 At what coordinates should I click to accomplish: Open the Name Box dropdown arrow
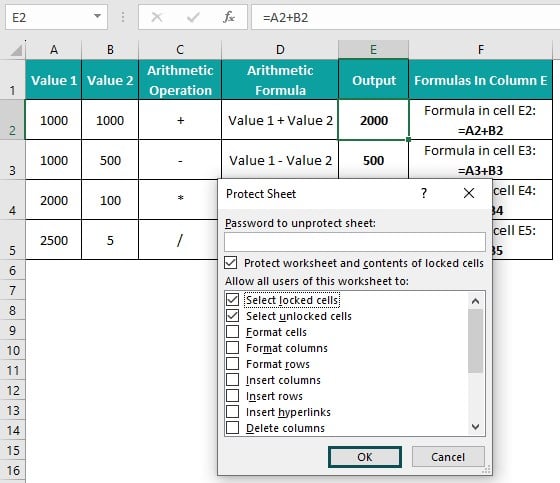(x=97, y=16)
